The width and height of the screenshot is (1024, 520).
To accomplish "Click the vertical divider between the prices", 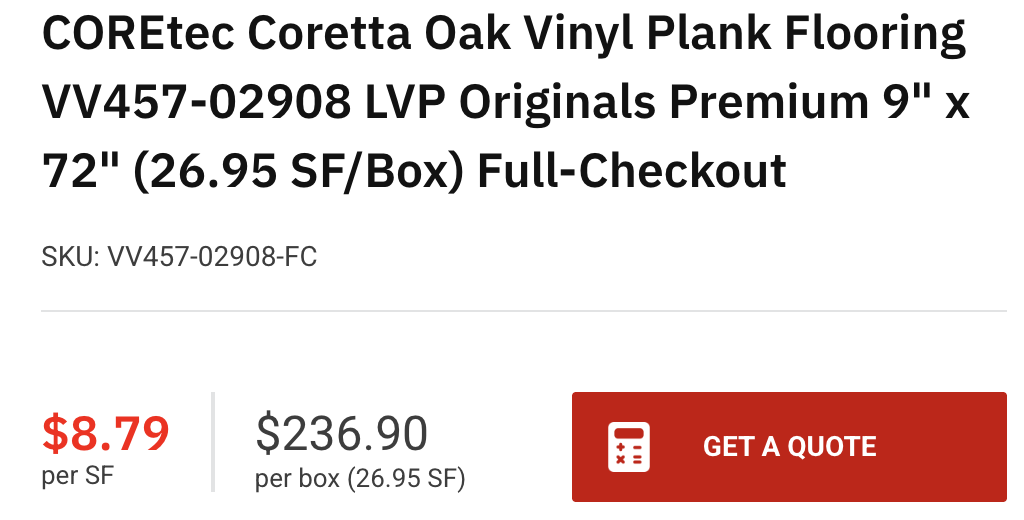I will [x=213, y=442].
